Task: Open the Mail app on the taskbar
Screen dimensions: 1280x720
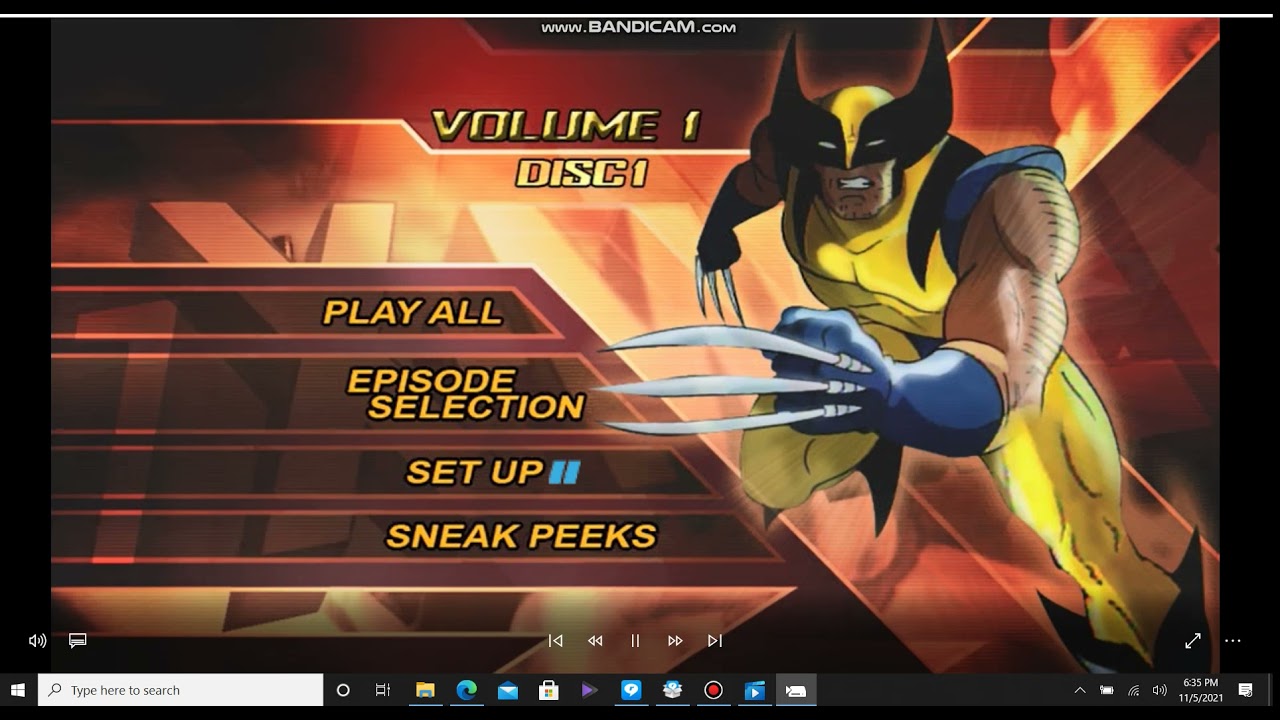Action: tap(507, 690)
